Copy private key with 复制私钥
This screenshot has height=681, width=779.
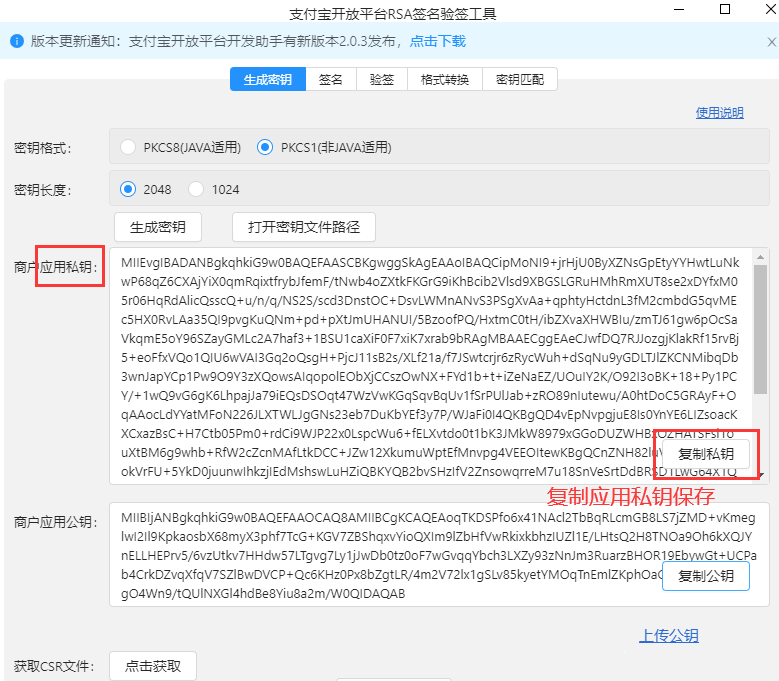(706, 454)
